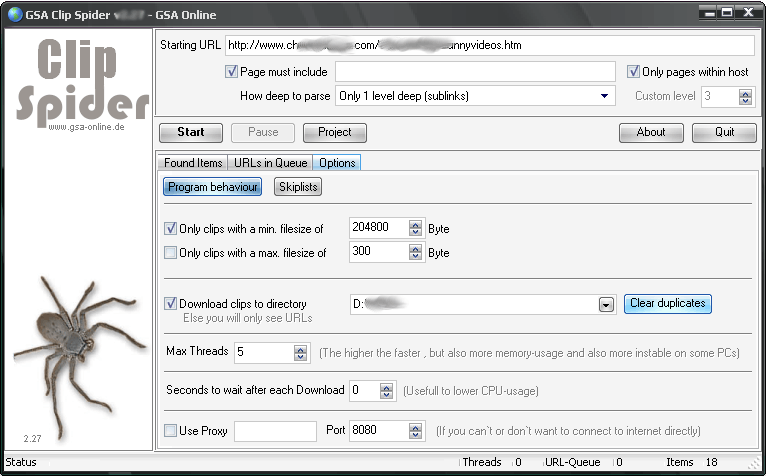This screenshot has width=766, height=476.
Task: Select the Options tab
Action: (337, 163)
